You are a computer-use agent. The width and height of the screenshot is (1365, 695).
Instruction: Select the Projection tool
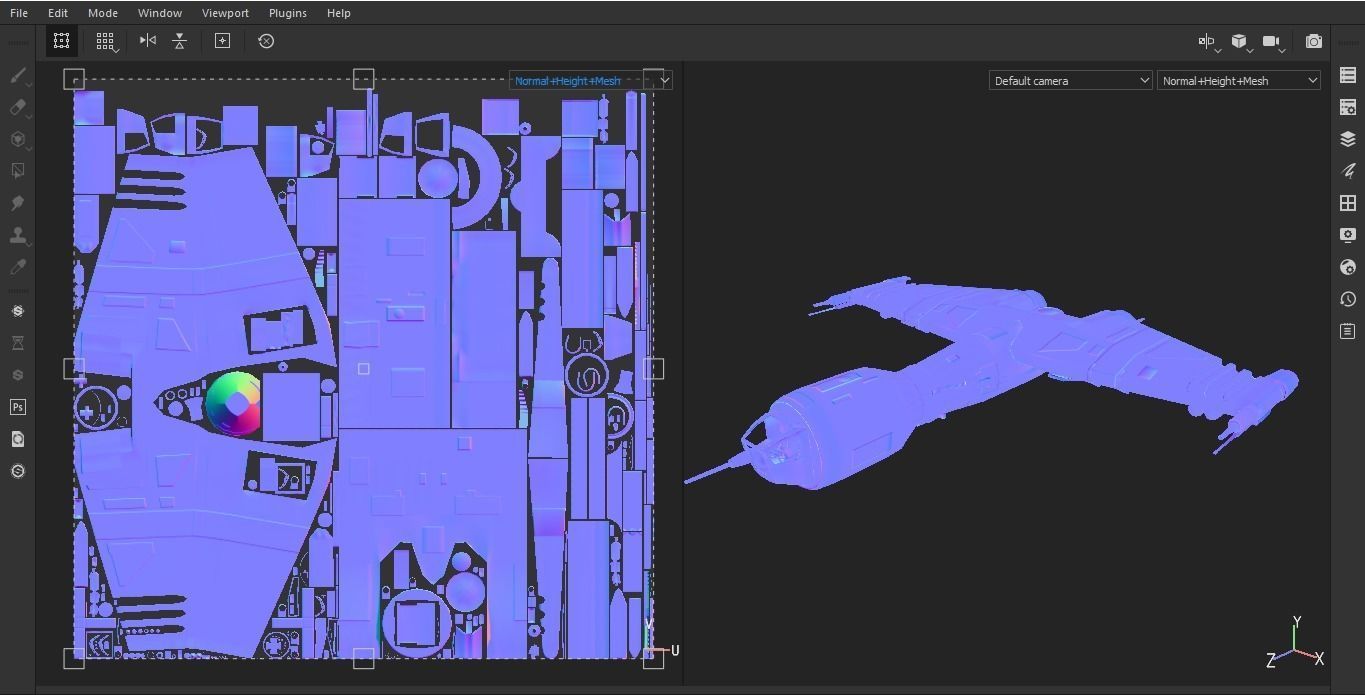click(17, 139)
